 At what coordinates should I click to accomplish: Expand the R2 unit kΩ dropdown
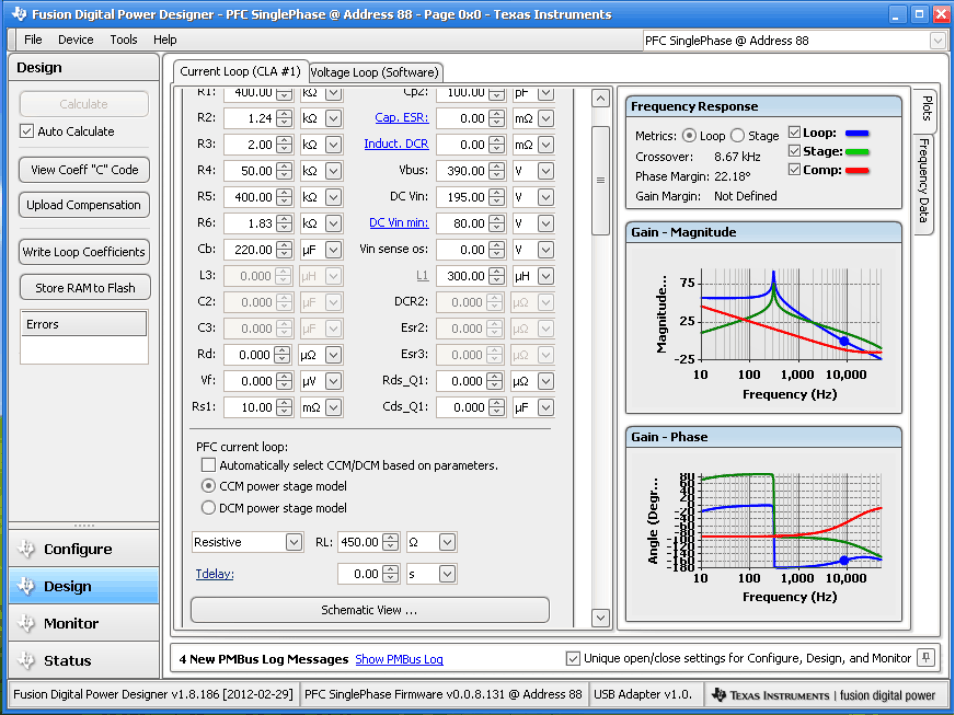pos(333,118)
